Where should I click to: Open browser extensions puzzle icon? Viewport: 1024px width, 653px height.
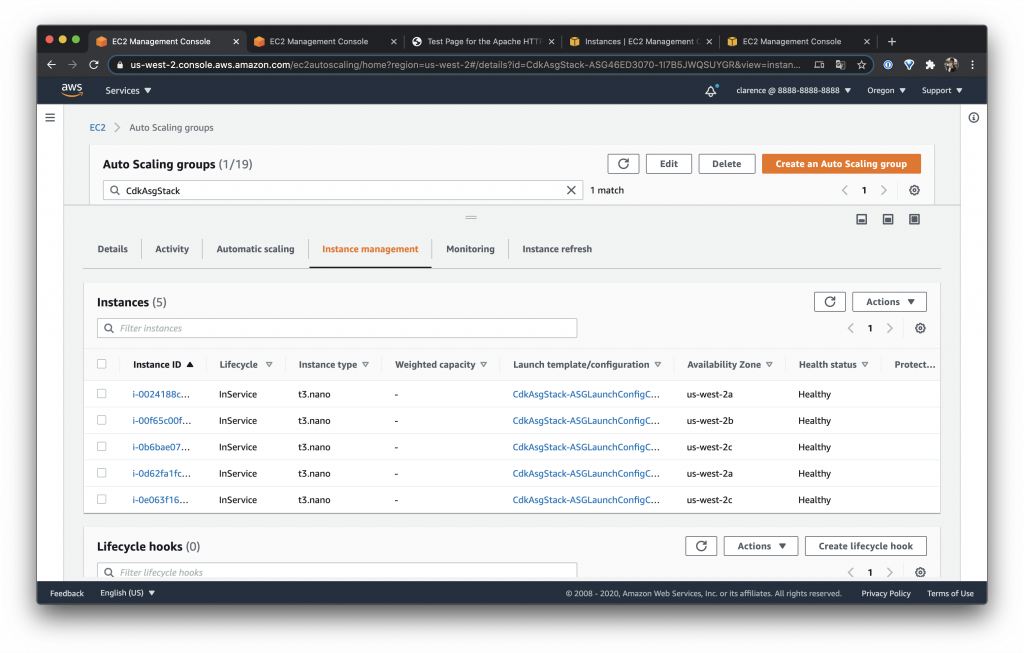[x=930, y=65]
